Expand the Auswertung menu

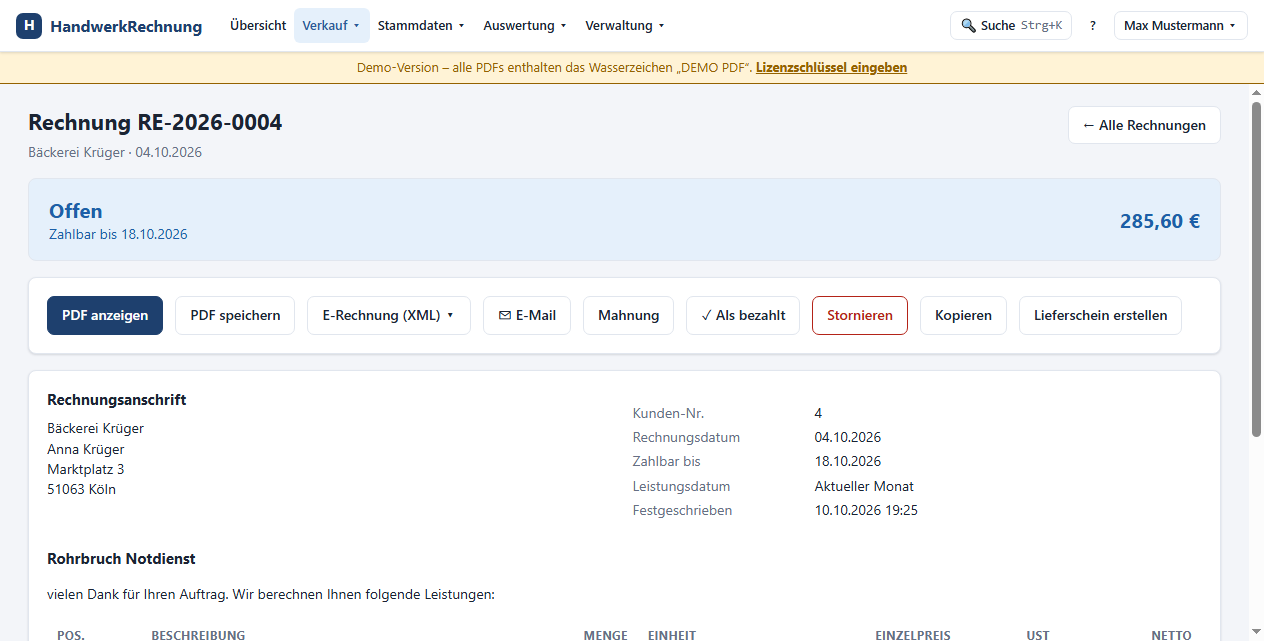click(x=525, y=26)
